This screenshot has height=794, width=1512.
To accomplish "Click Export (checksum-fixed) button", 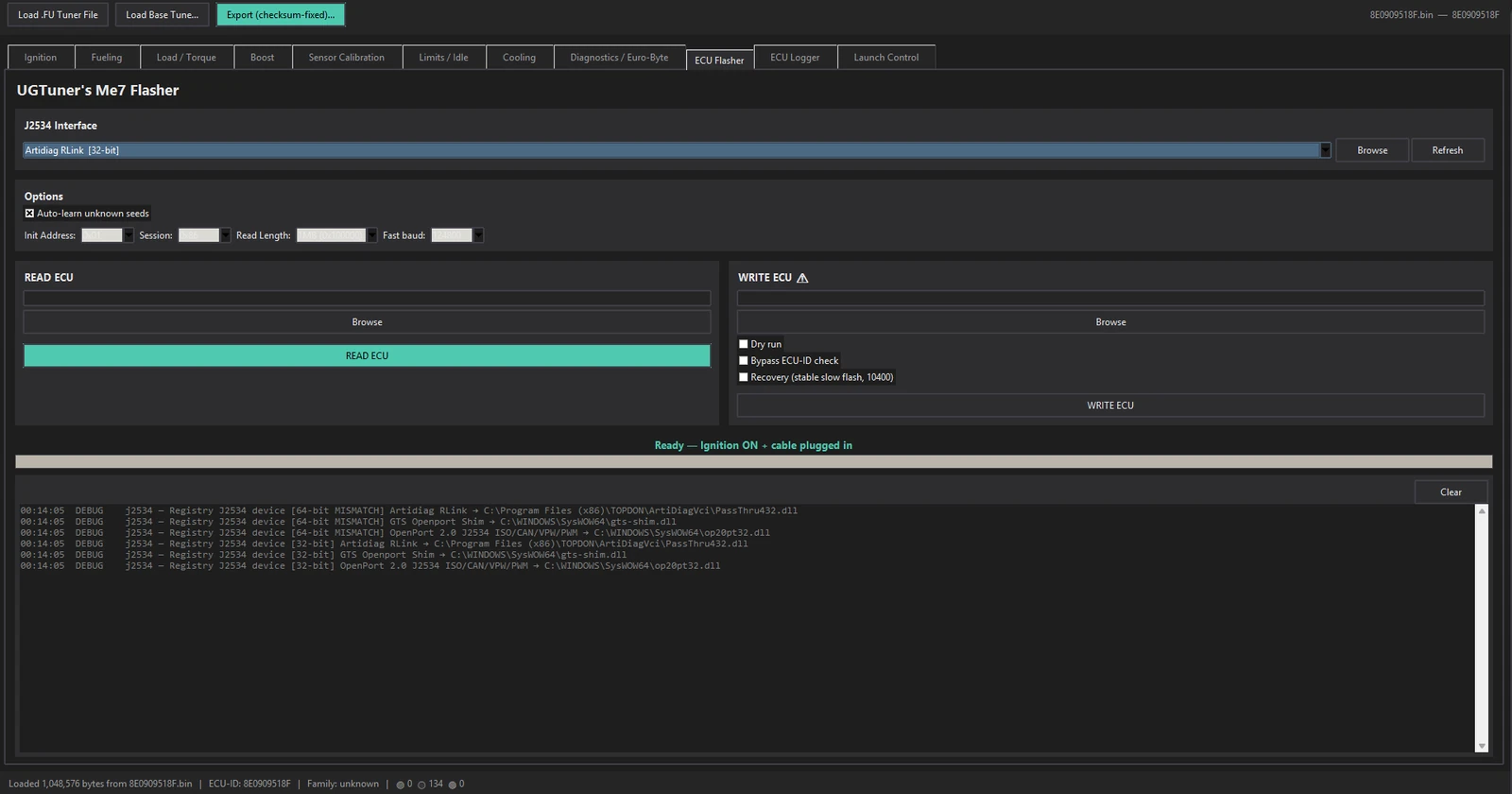I will click(x=281, y=15).
